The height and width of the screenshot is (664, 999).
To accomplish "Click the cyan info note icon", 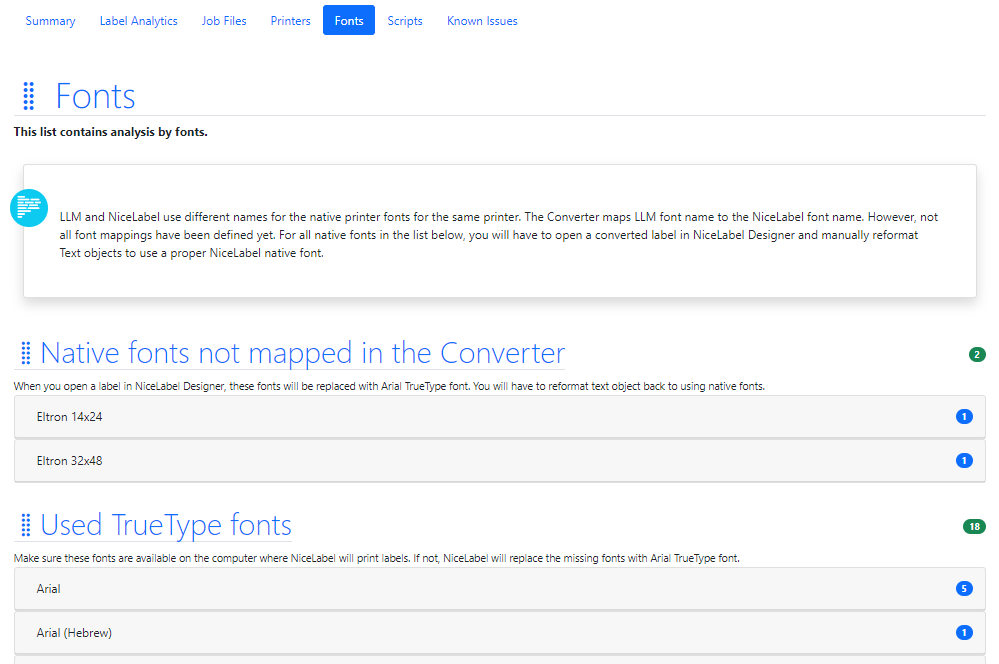I will (x=29, y=208).
